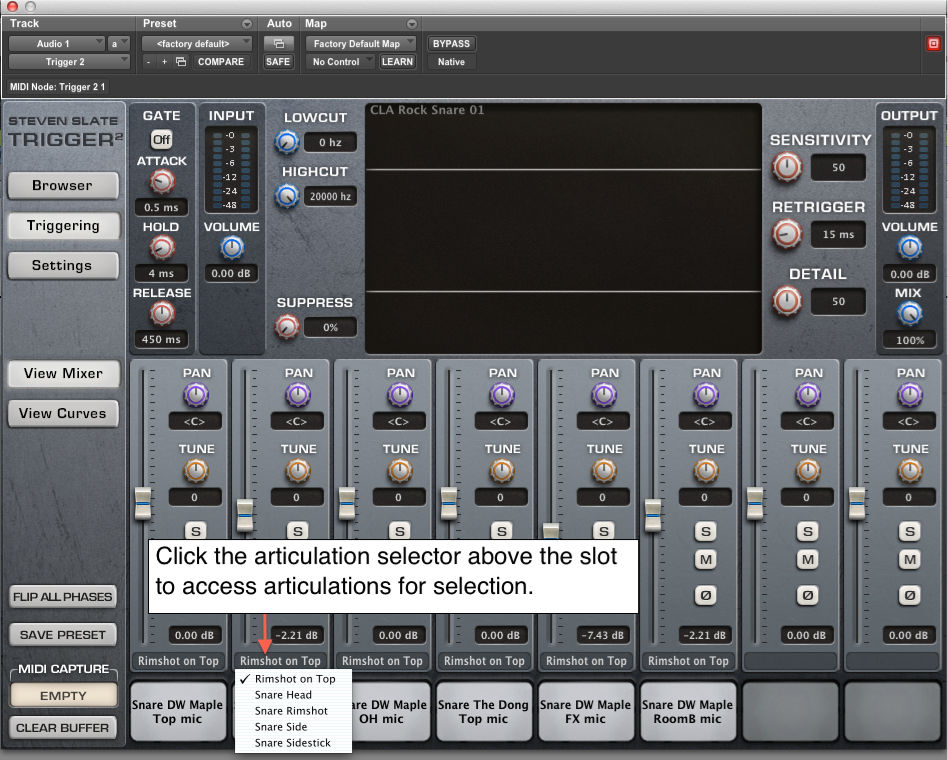
Task: Click the Suppress knob
Action: coord(287,327)
